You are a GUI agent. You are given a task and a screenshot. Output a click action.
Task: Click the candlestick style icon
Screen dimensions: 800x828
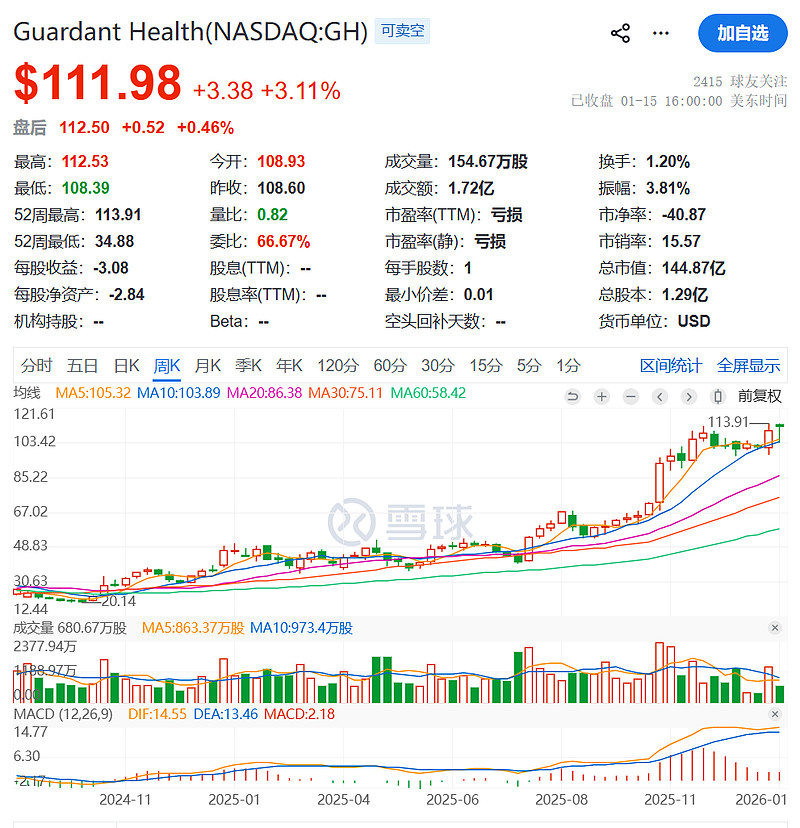[x=718, y=396]
